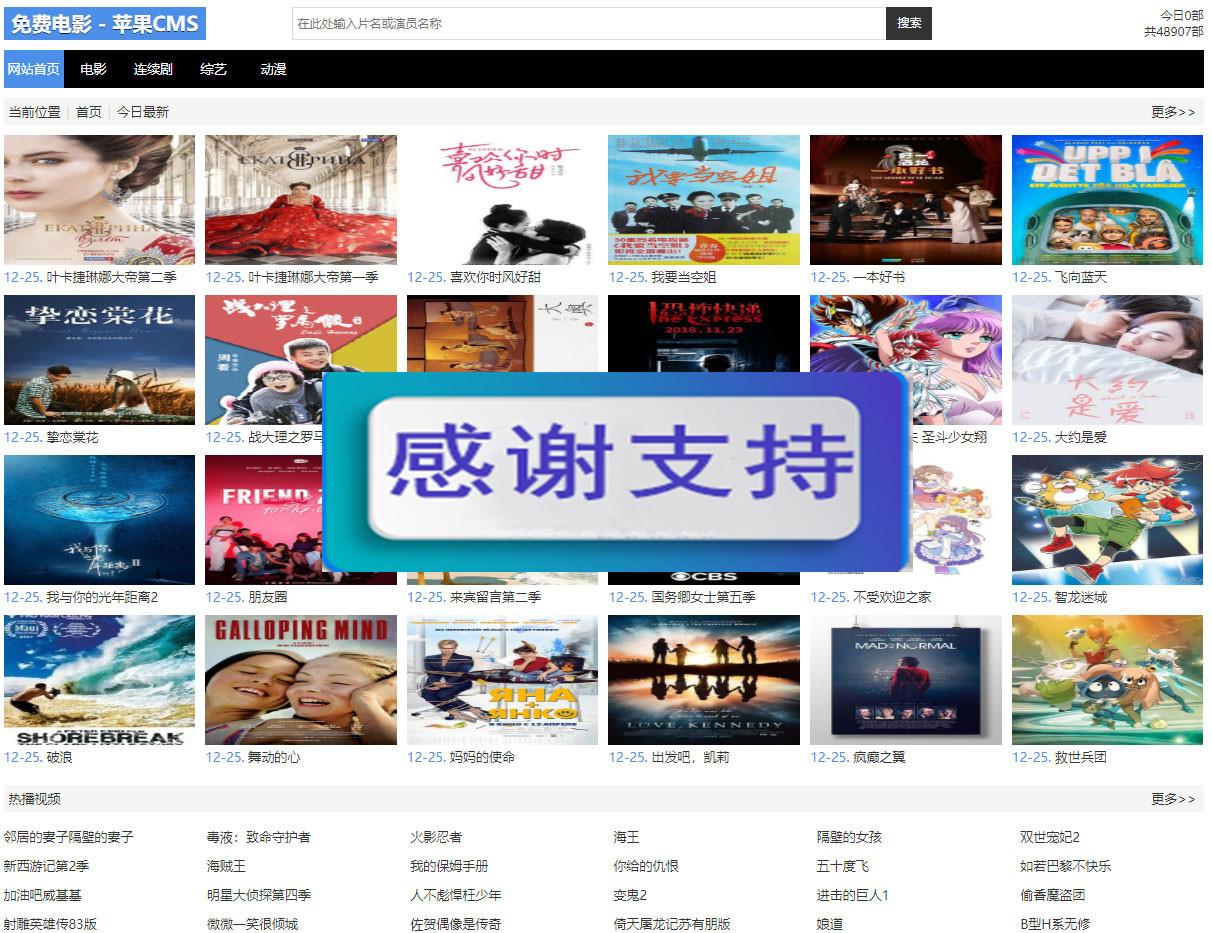Open hot video 倚天屠龙记苏有朋版
This screenshot has height=933, width=1212.
point(672,924)
